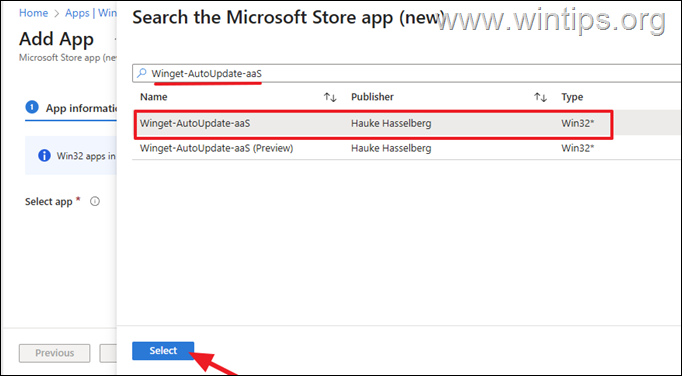Click the Winget-AutoUpdate-aaS search field
The height and width of the screenshot is (376, 682).
407,74
